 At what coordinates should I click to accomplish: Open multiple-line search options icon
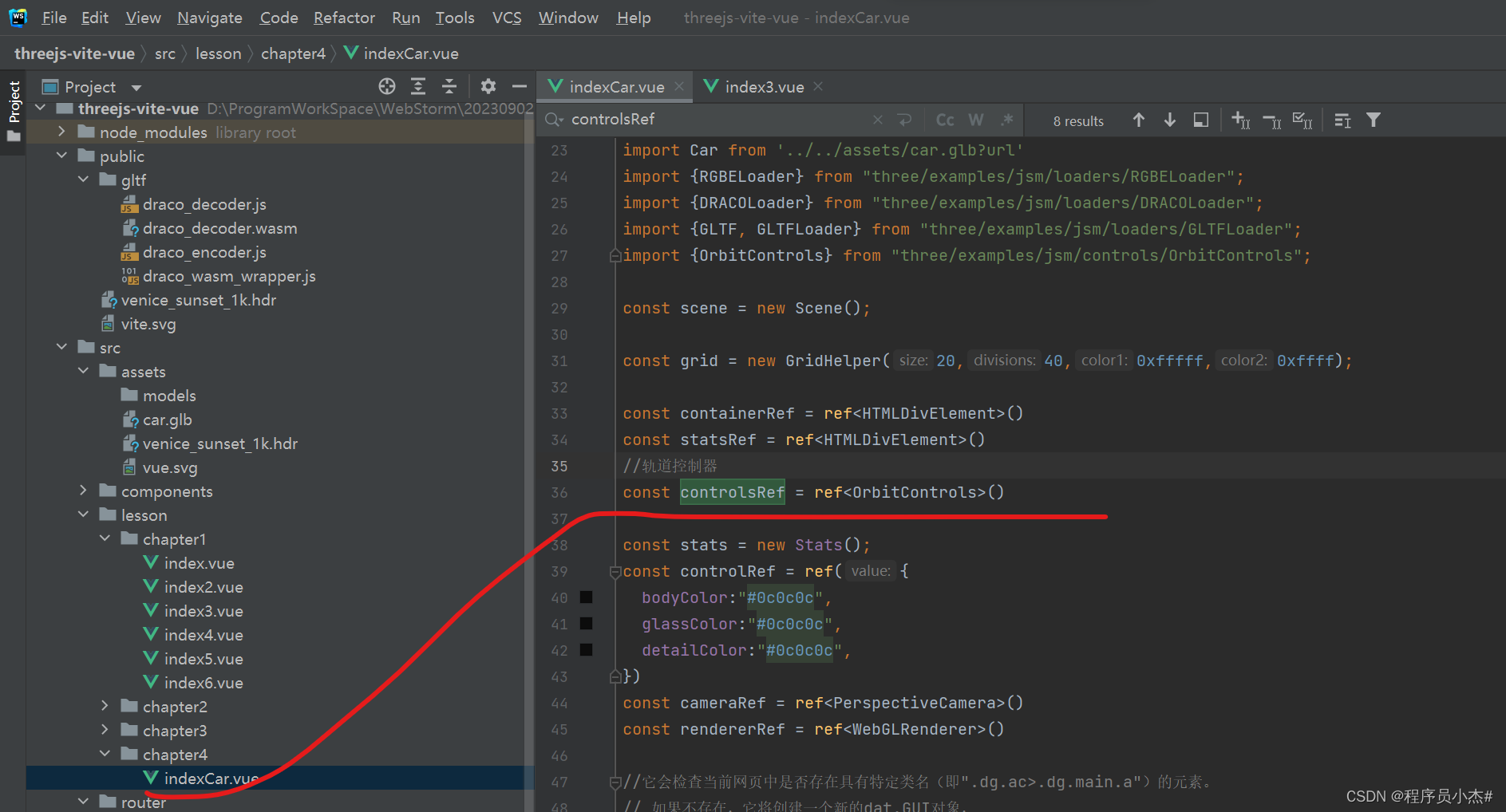[x=1342, y=120]
